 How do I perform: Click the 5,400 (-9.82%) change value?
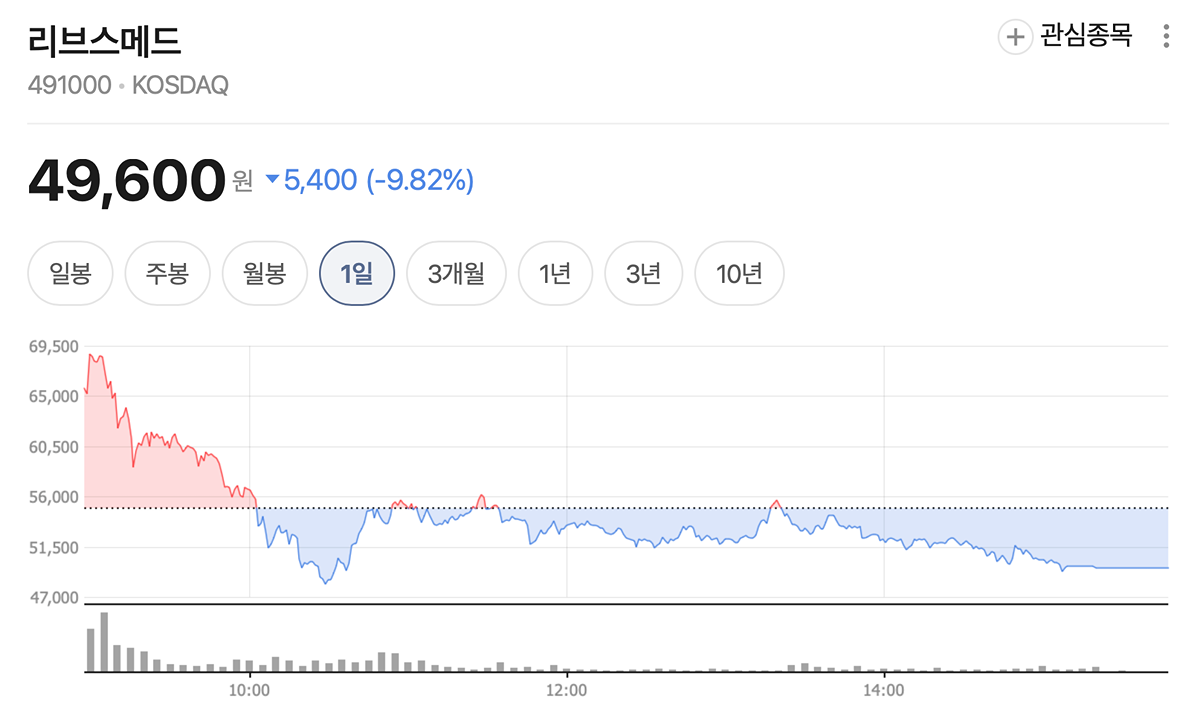(379, 180)
